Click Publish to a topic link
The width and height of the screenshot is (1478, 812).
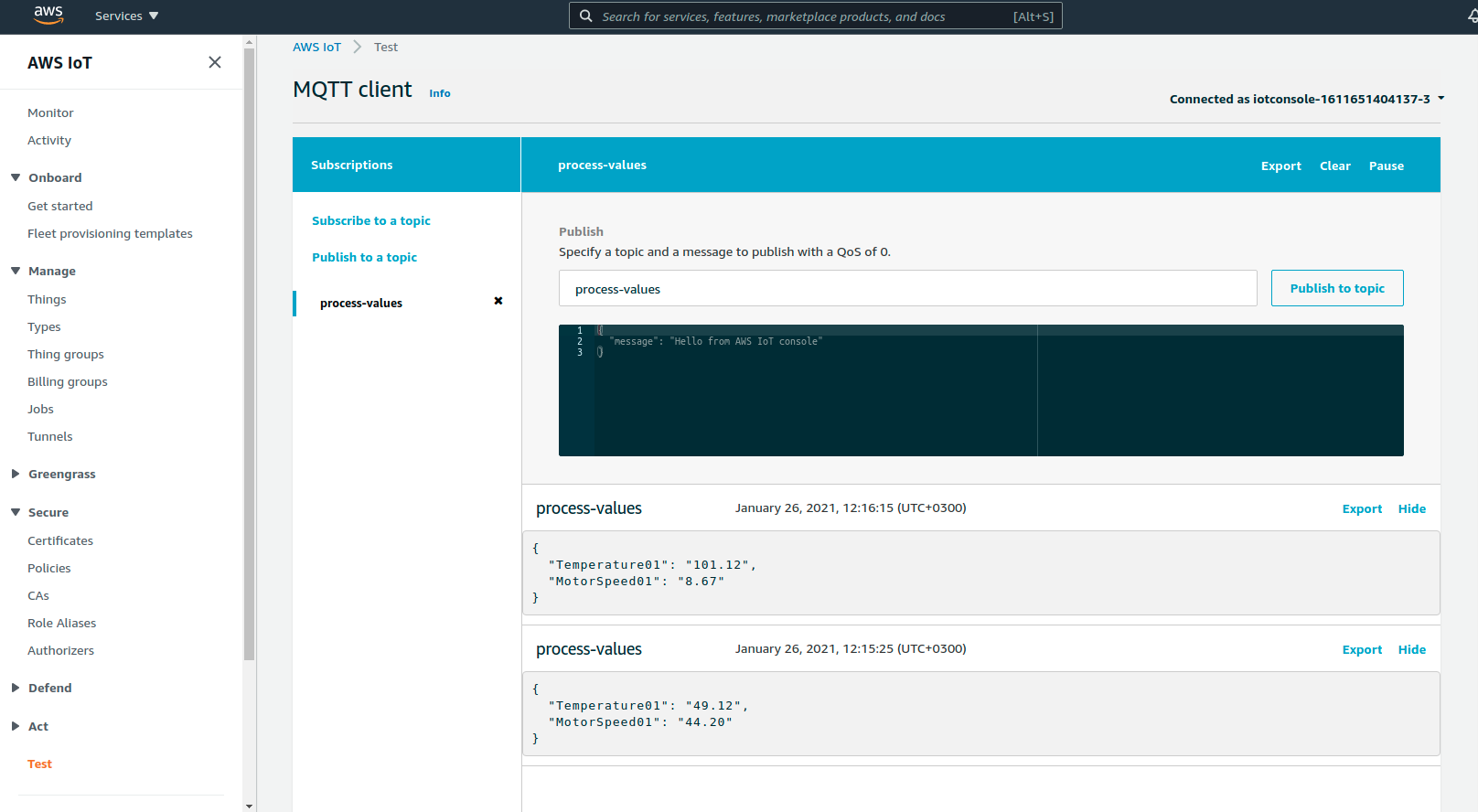[365, 257]
